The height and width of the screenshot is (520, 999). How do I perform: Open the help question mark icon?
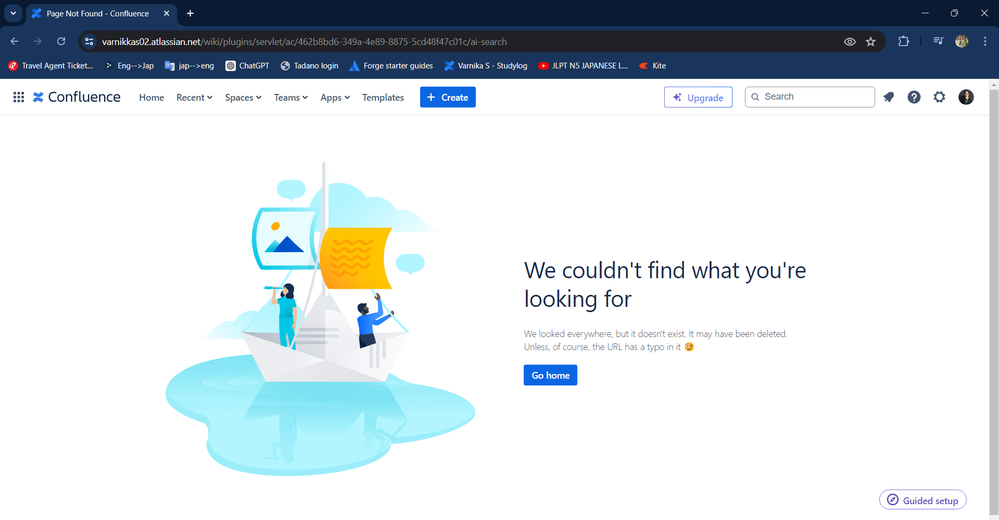(x=914, y=97)
